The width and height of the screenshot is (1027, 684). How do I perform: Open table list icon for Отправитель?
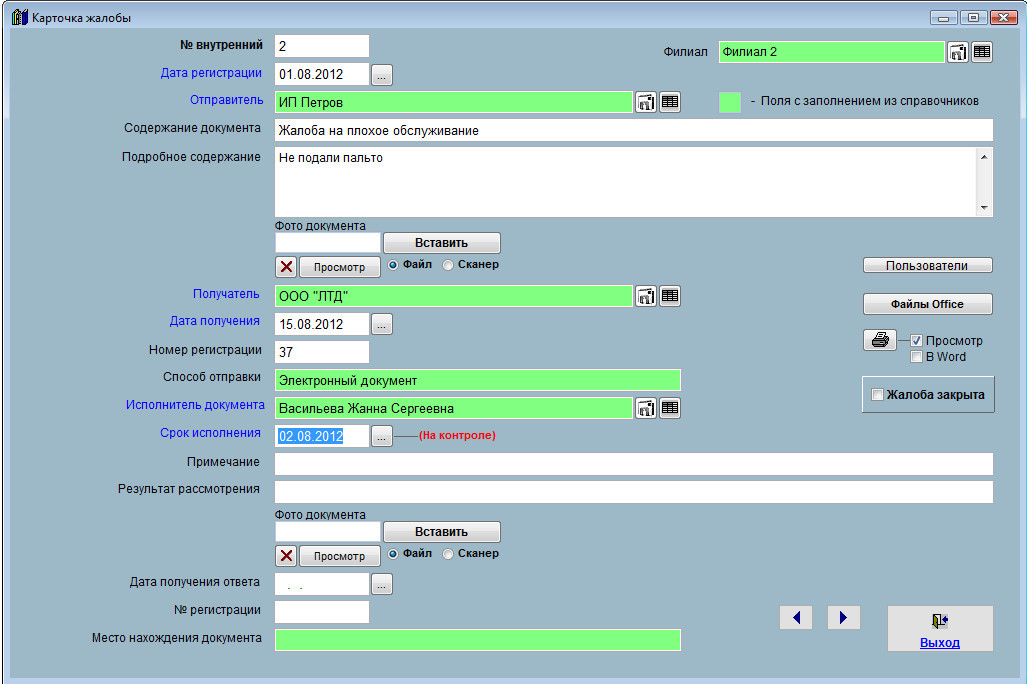[669, 102]
